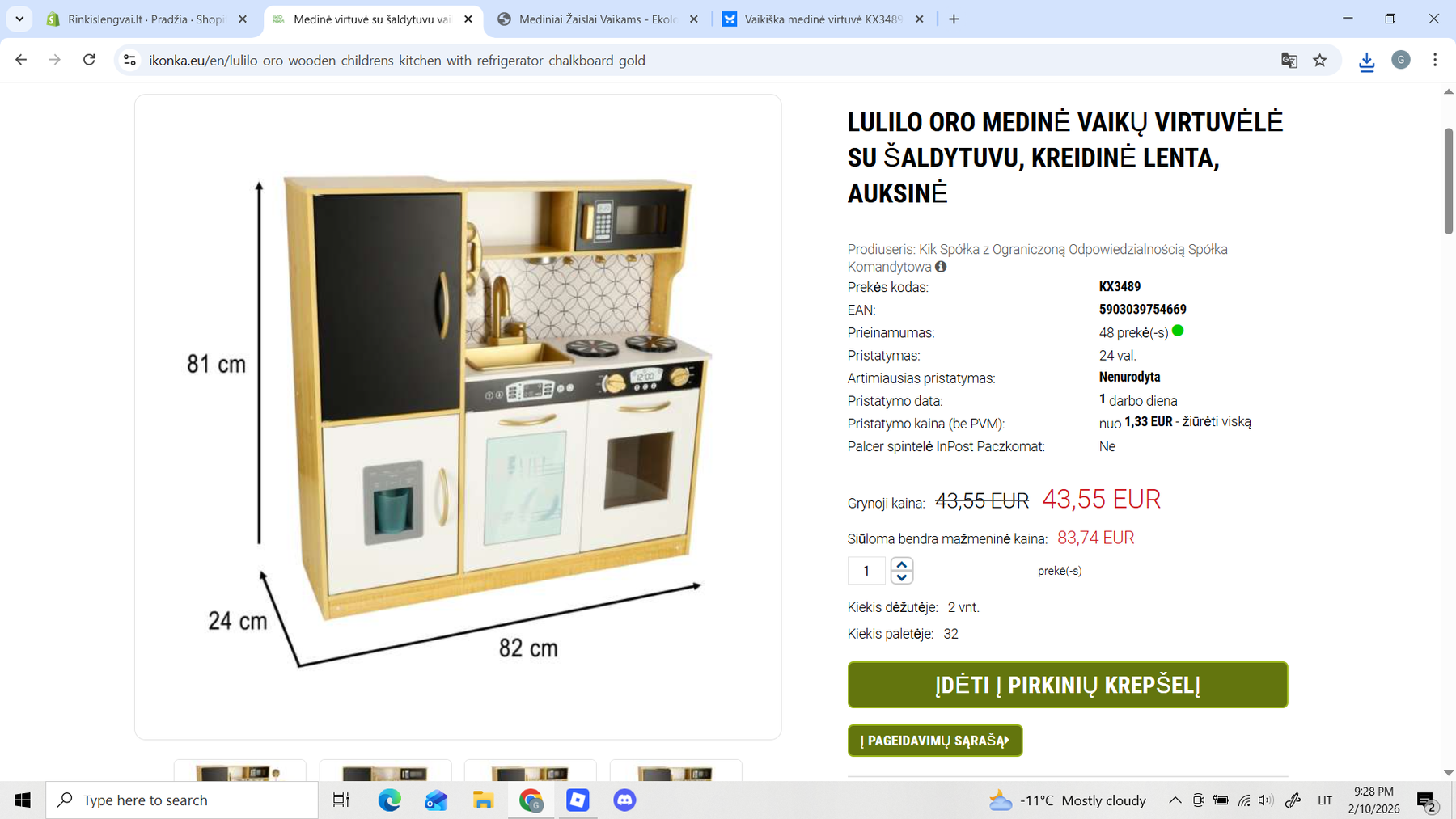Bookmark this page with the star icon

(1320, 60)
